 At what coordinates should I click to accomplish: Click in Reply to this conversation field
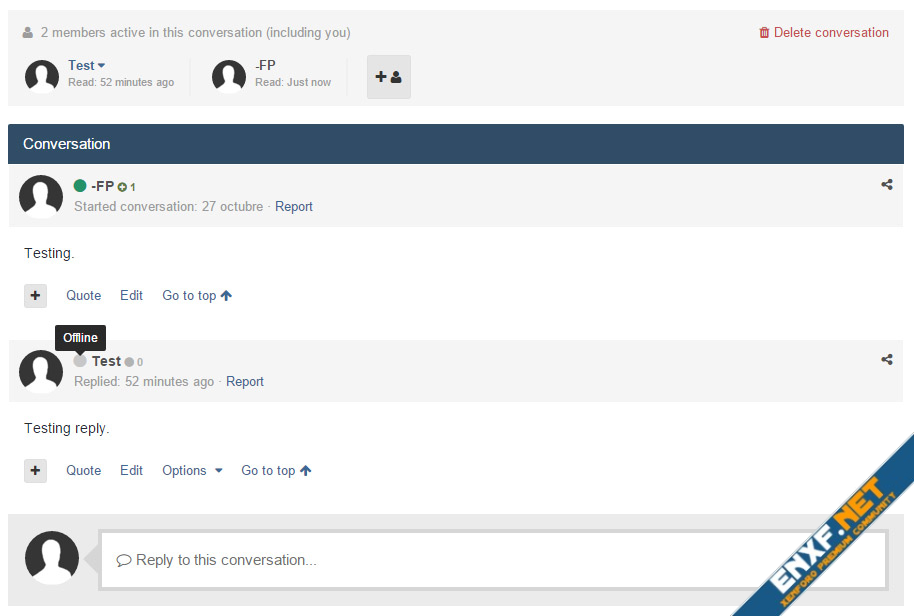tap(493, 560)
